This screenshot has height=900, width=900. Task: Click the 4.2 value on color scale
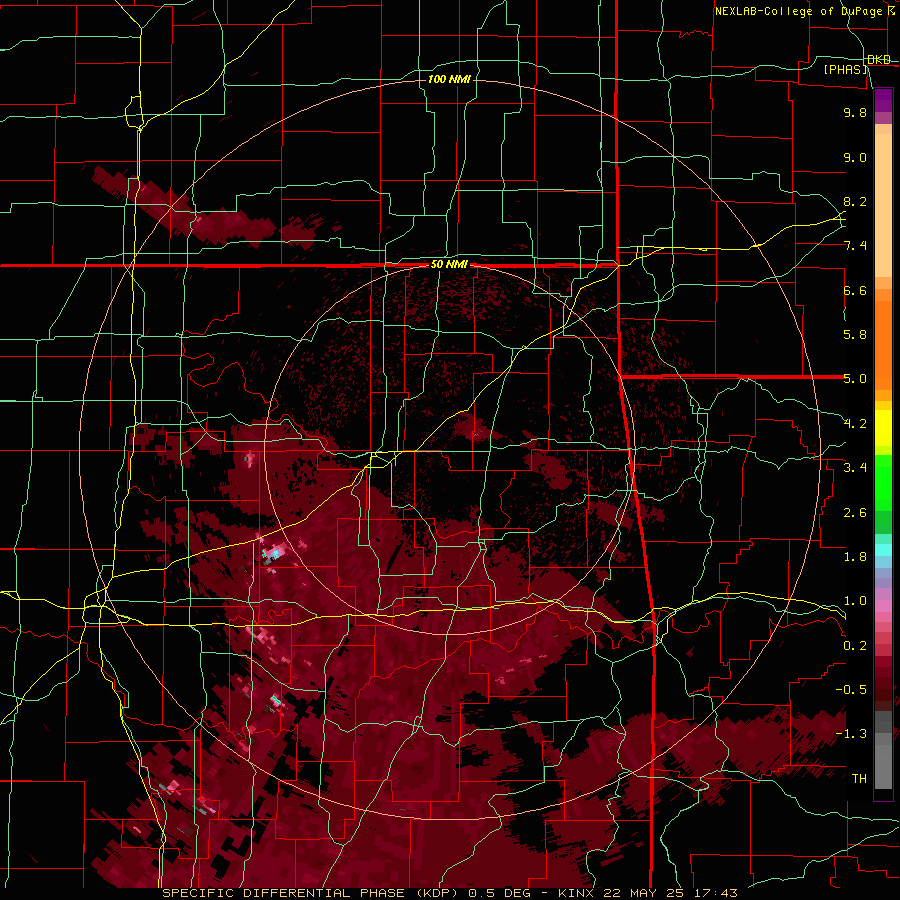point(855,424)
